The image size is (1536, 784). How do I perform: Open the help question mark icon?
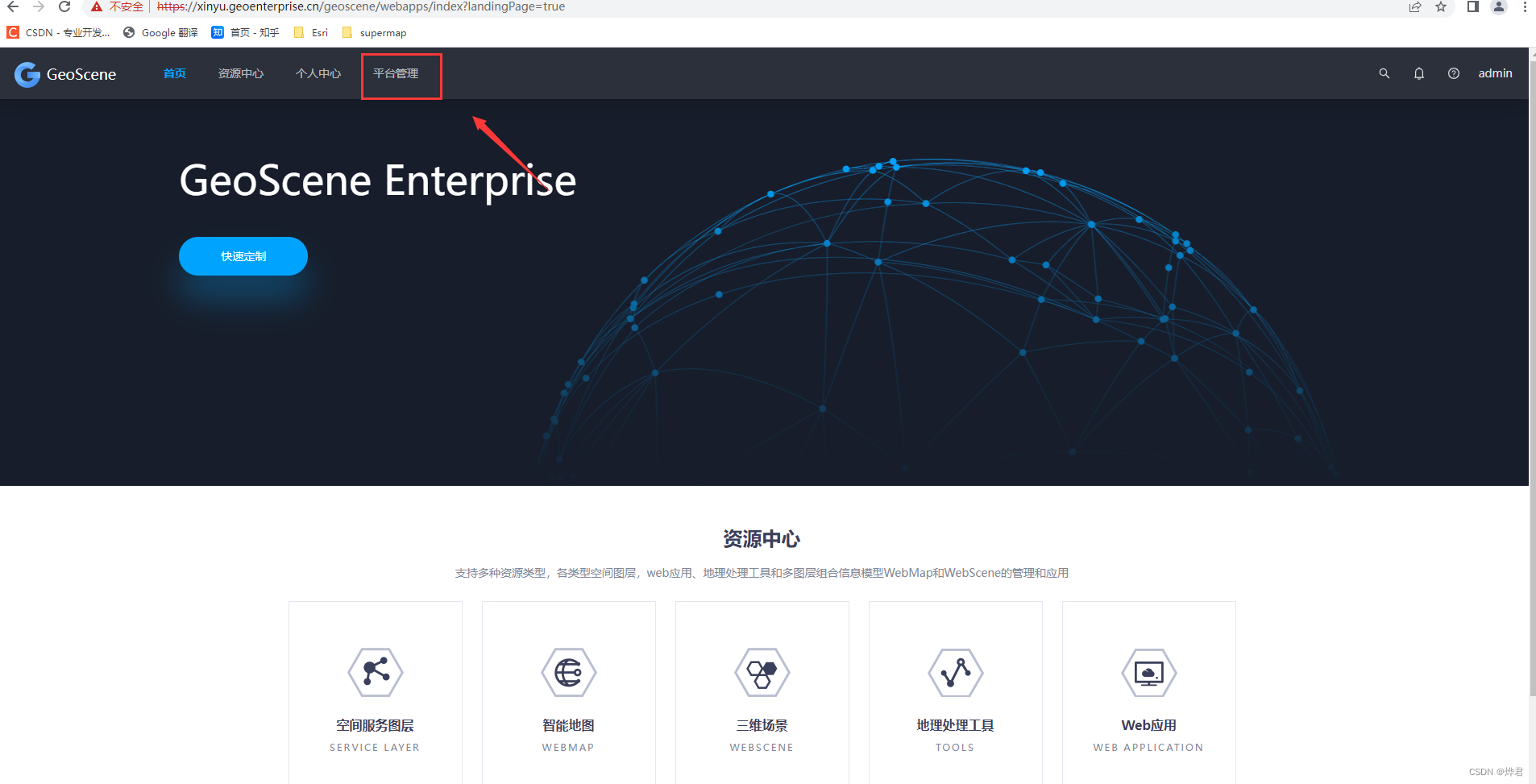point(1454,73)
